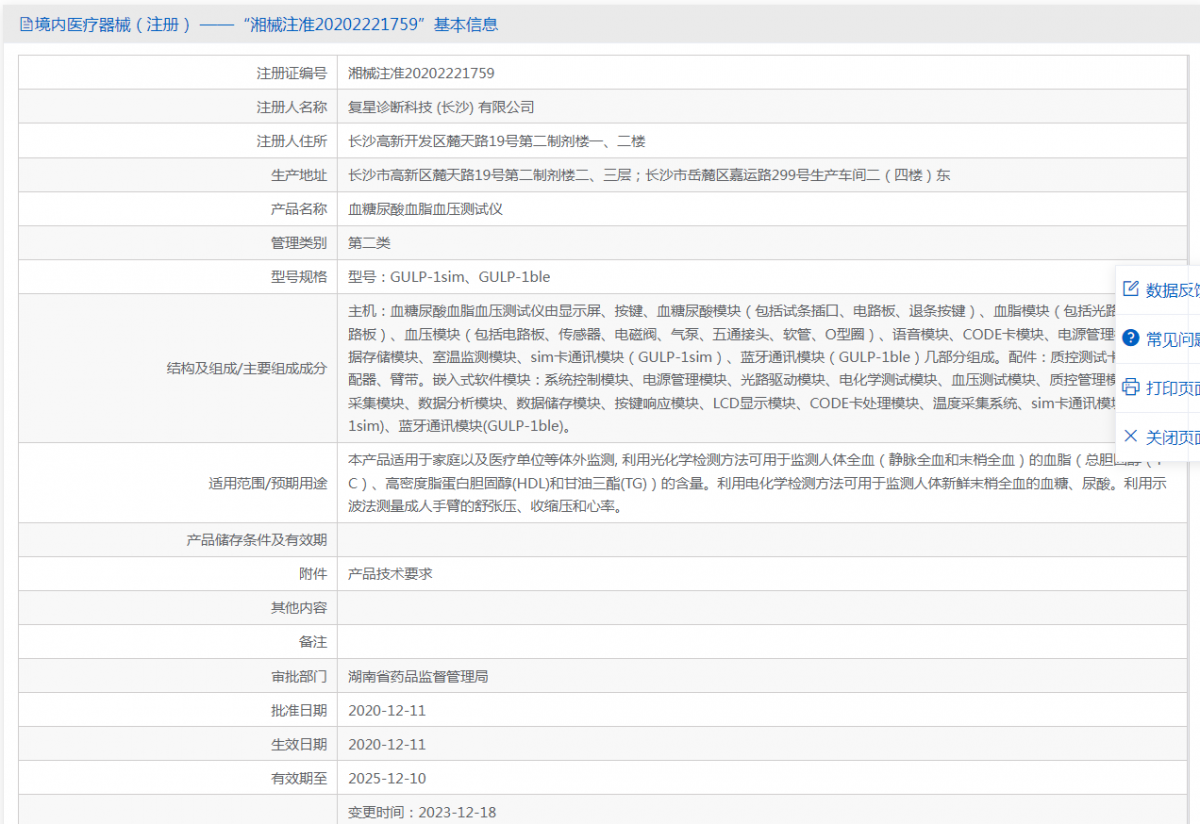The image size is (1200, 824).
Task: Click the 适用范围/预期用途 label
Action: point(267,483)
